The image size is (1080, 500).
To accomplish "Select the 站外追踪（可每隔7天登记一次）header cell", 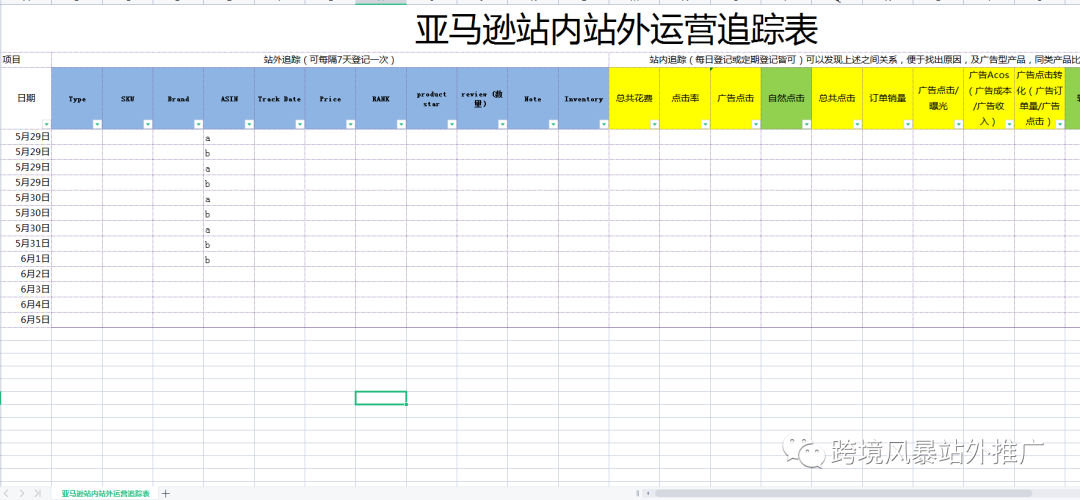I will pos(330,59).
